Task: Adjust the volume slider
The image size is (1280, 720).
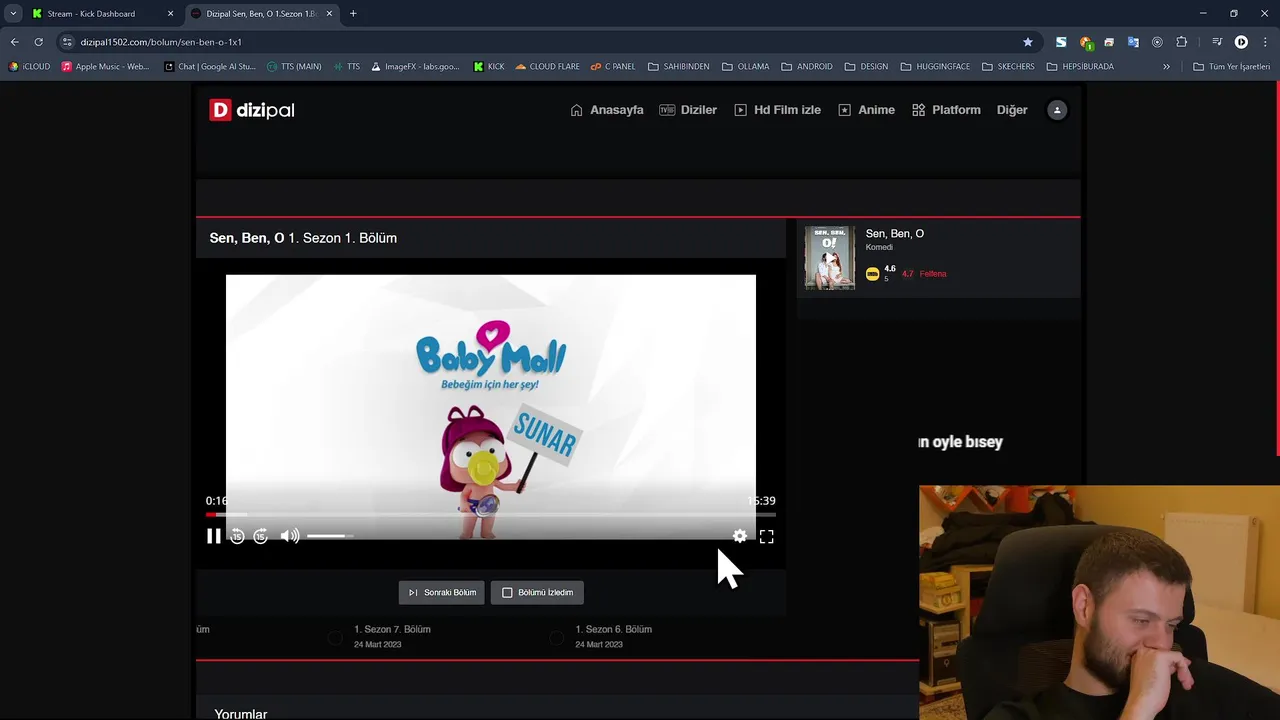Action: coord(330,537)
